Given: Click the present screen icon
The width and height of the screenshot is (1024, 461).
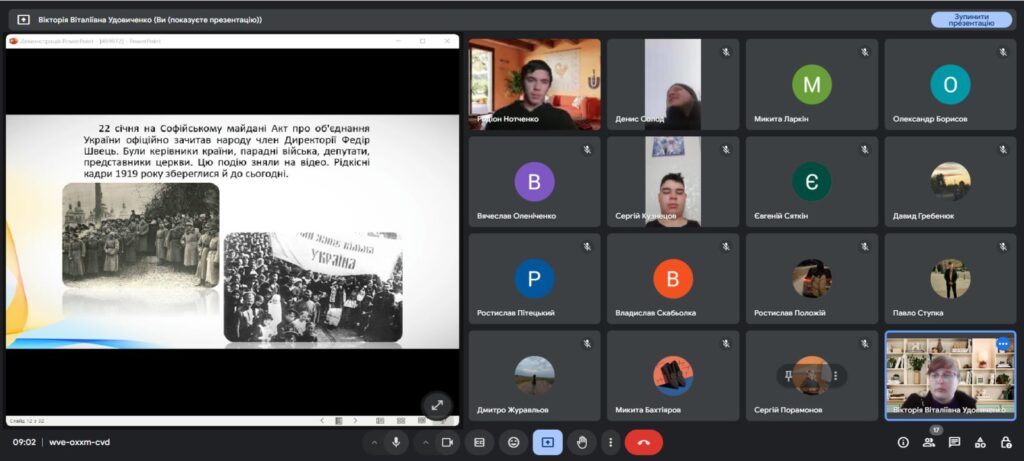Looking at the screenshot, I should (x=547, y=442).
